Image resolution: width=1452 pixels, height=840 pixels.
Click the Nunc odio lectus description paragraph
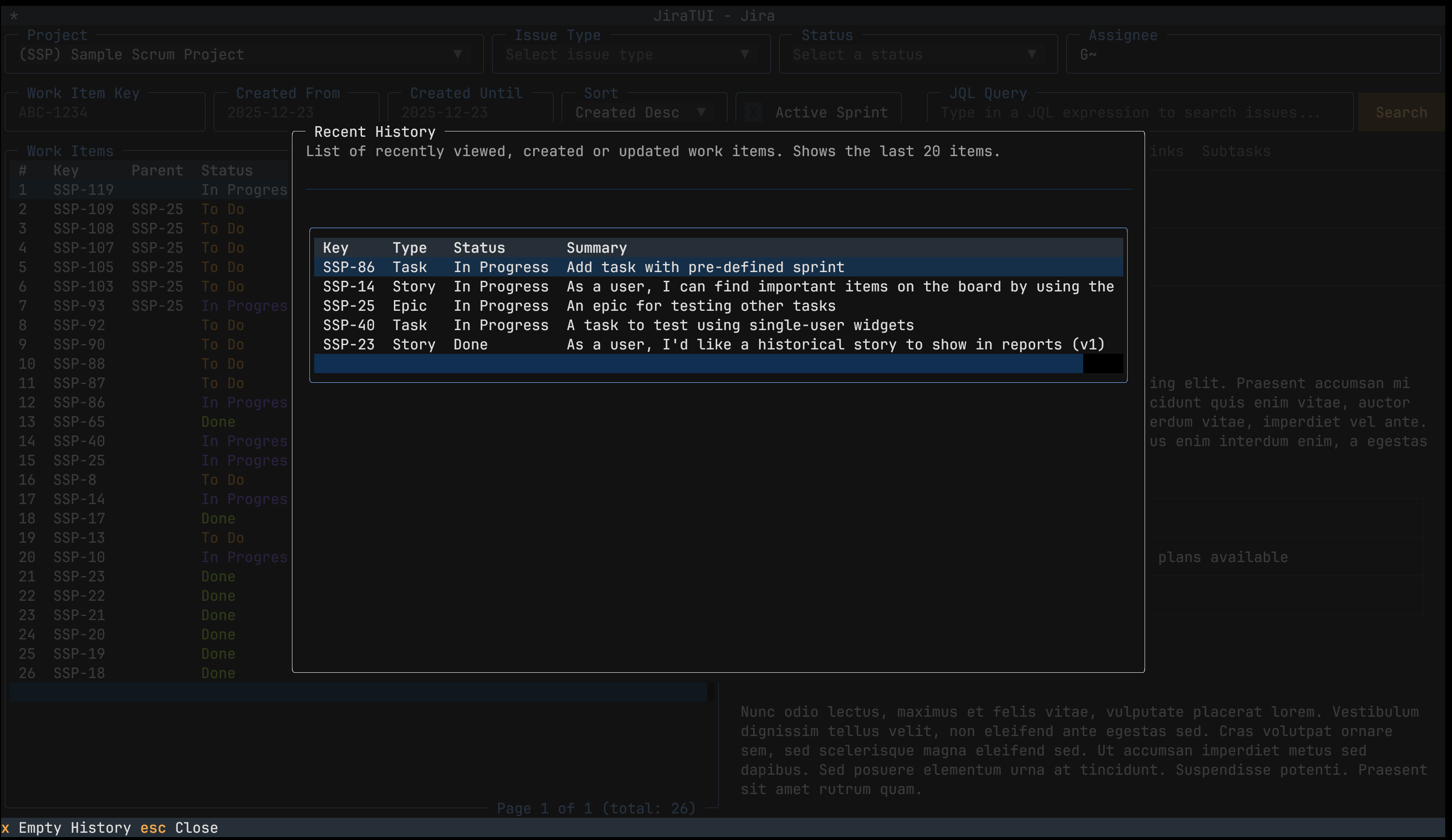click(x=1084, y=750)
